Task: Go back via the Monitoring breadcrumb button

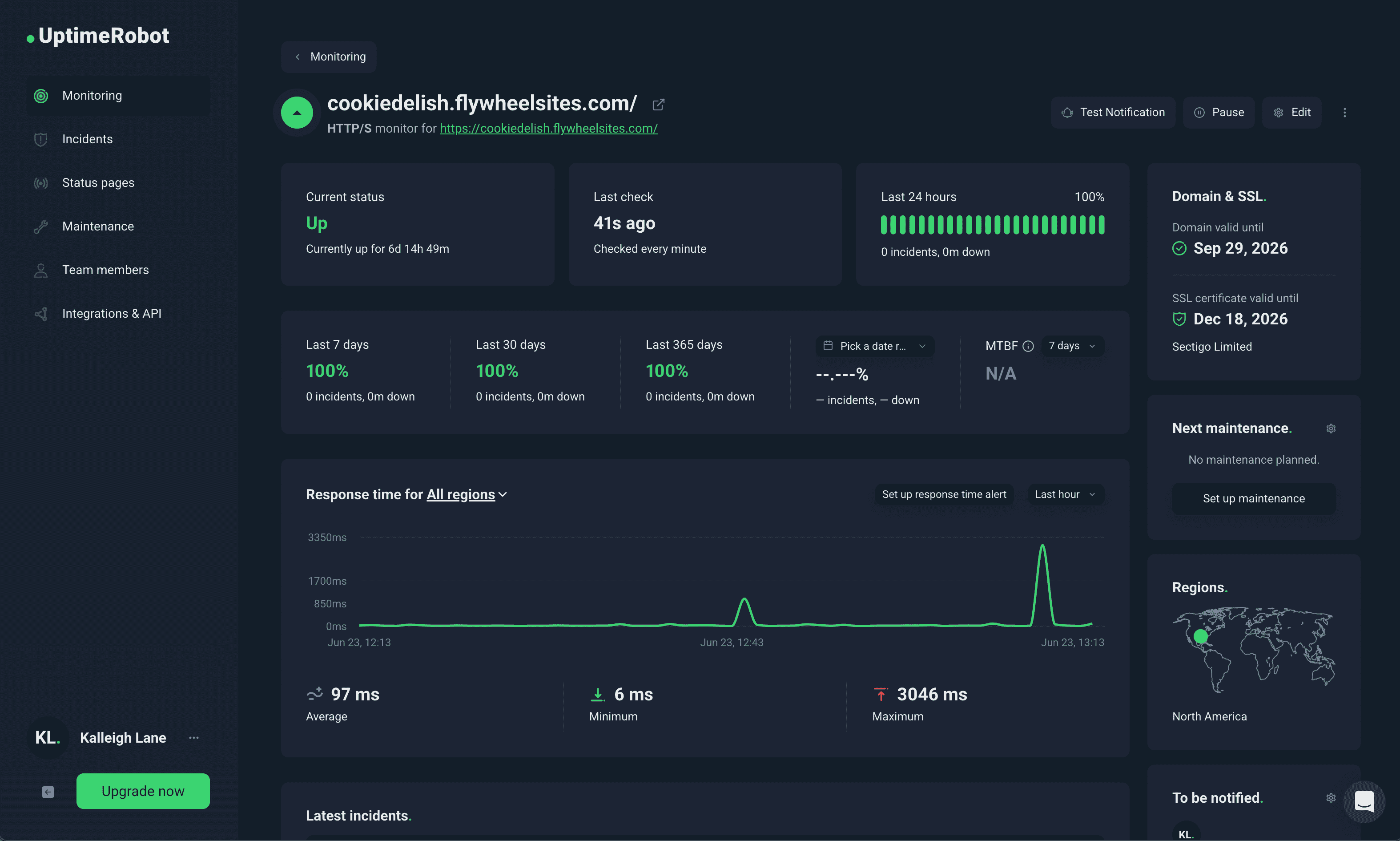Action: tap(329, 57)
